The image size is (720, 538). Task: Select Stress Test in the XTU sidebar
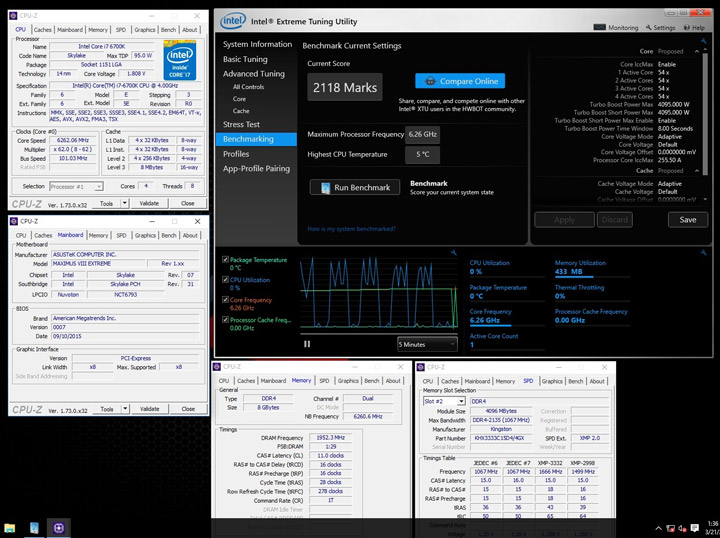240,125
